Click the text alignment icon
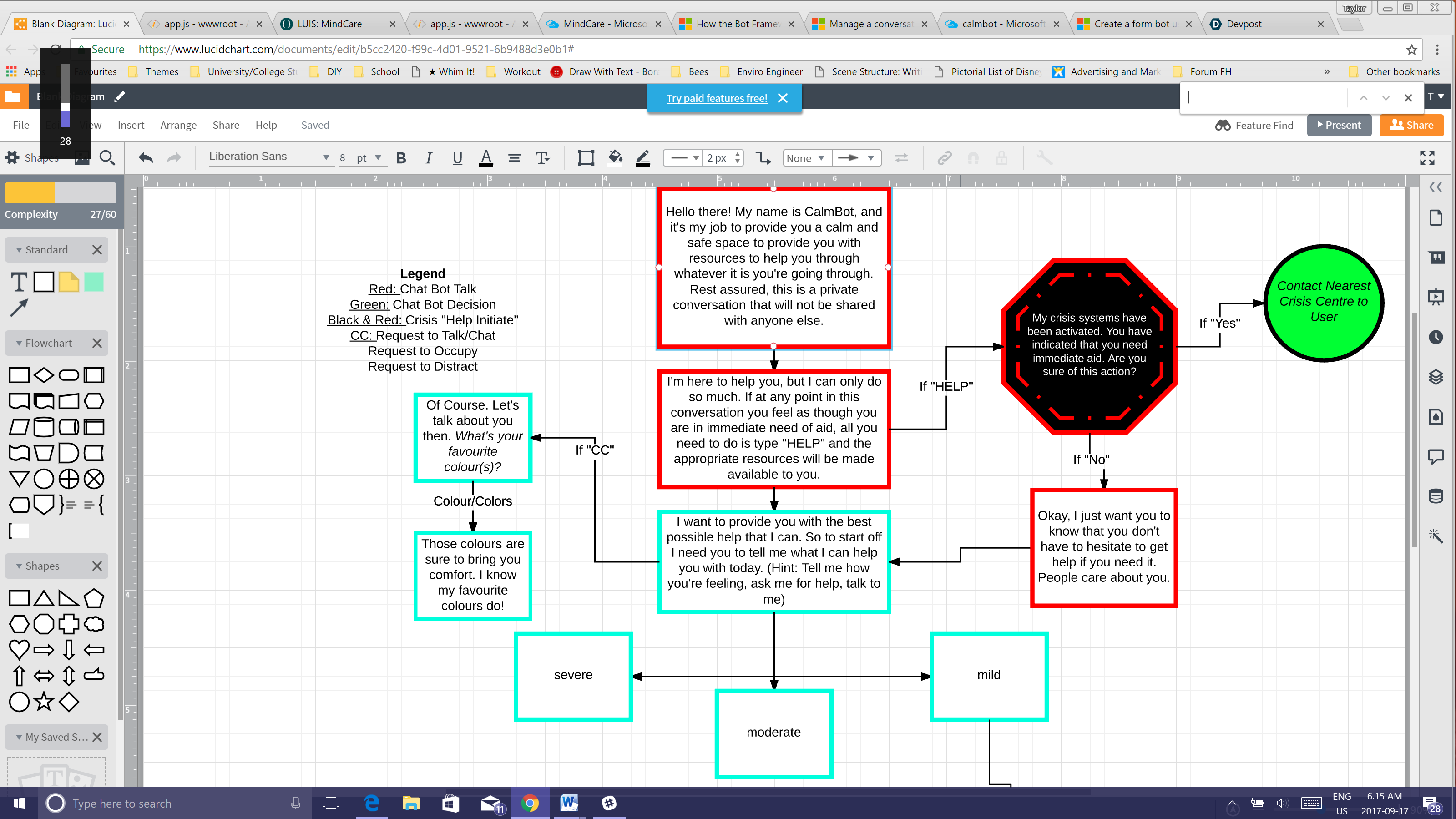The image size is (1456, 819). (x=514, y=158)
